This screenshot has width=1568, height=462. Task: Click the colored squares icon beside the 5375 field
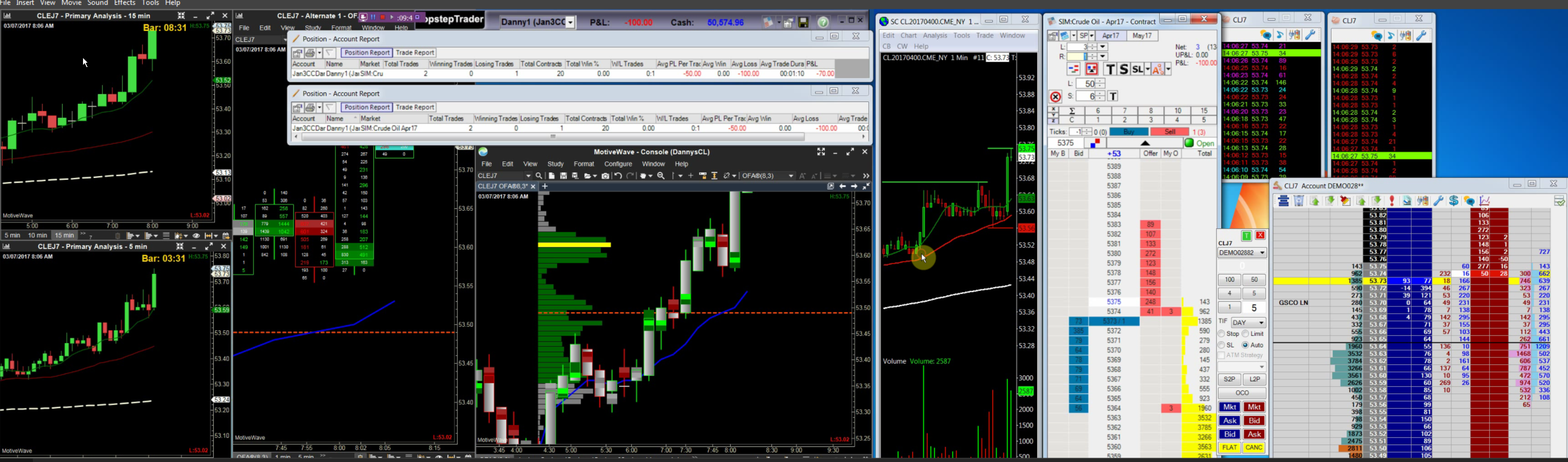tap(1094, 143)
